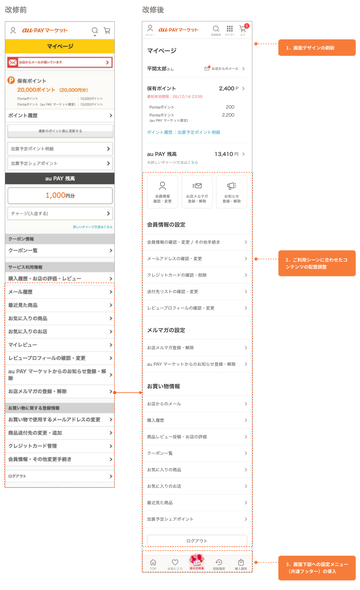Screen dimensions: 360x590
Task: Open search magnifier in old design header
Action: tap(95, 30)
